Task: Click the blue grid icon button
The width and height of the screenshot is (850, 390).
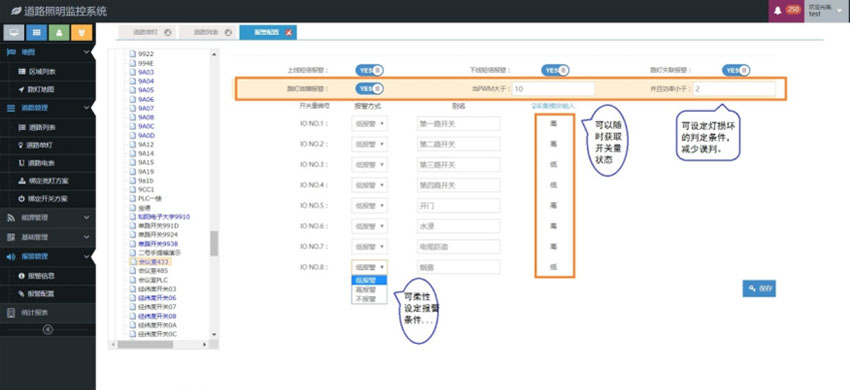Action: point(36,33)
